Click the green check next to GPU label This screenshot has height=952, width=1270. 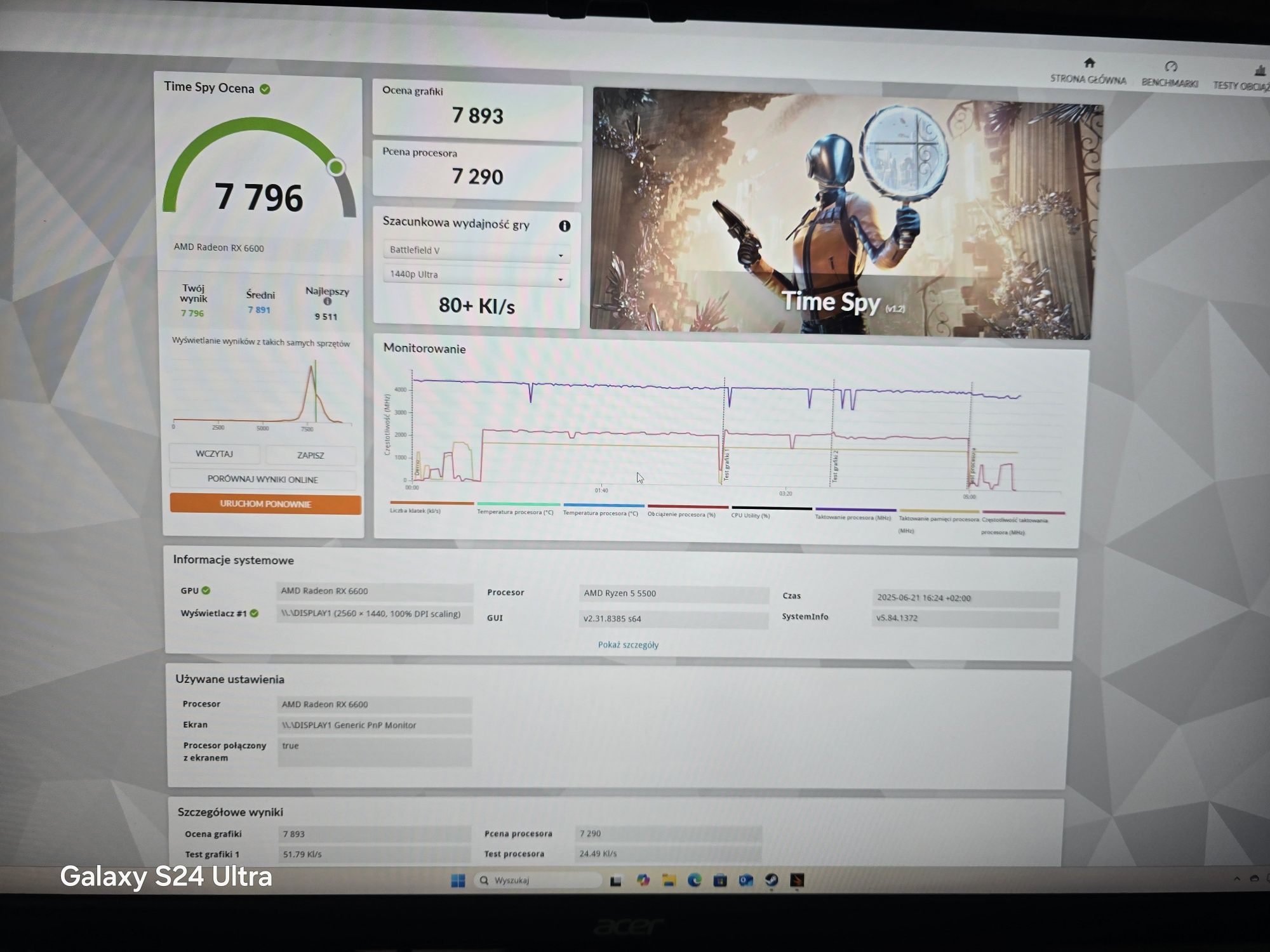[x=206, y=590]
